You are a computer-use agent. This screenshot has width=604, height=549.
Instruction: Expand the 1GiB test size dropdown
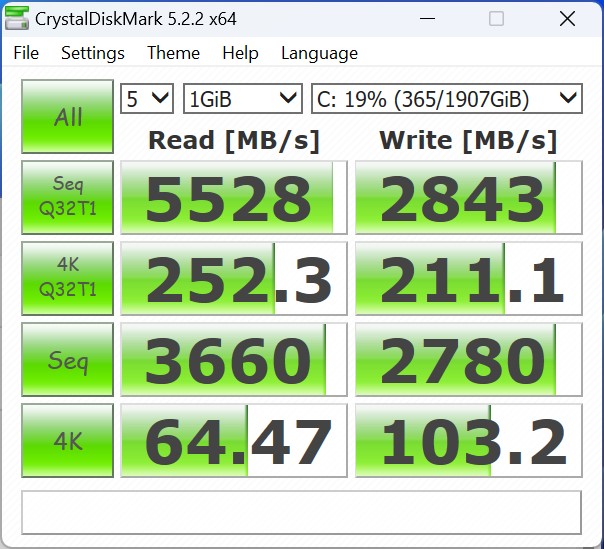click(x=242, y=98)
